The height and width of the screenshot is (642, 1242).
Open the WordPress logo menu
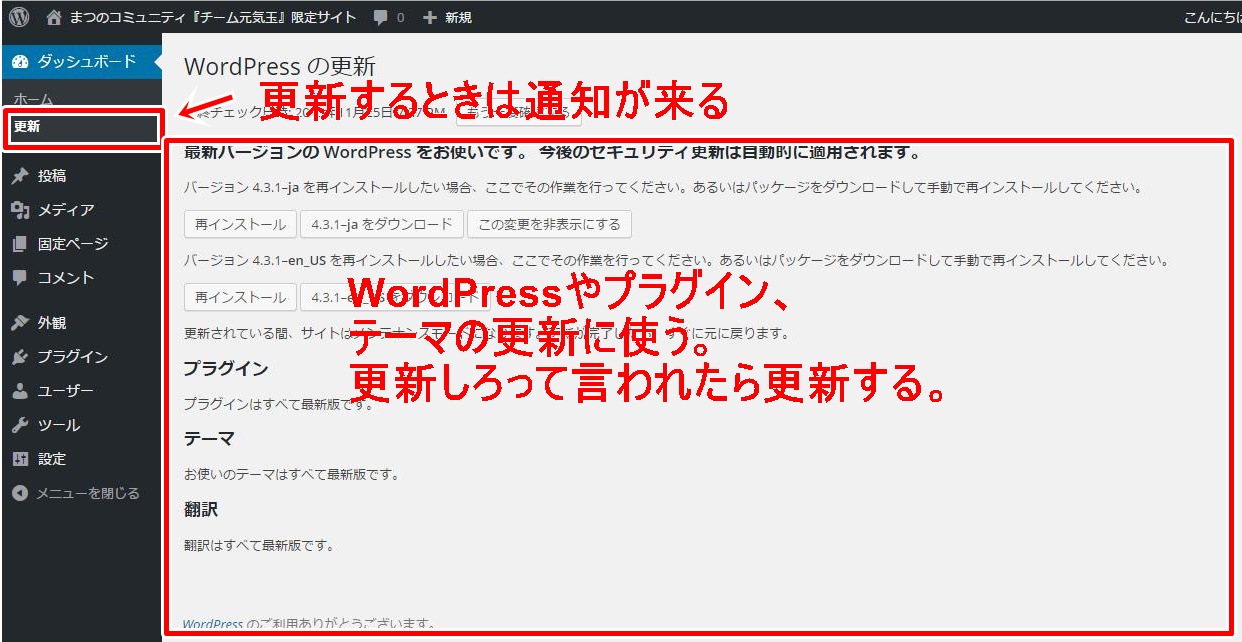click(20, 17)
